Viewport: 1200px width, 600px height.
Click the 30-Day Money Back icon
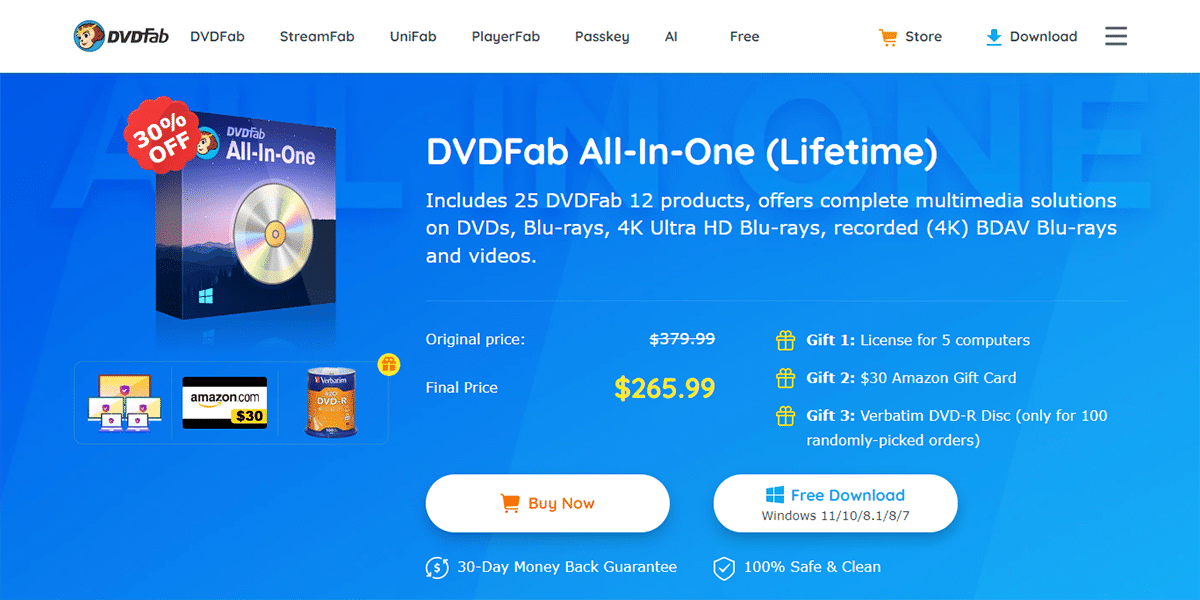click(x=437, y=567)
